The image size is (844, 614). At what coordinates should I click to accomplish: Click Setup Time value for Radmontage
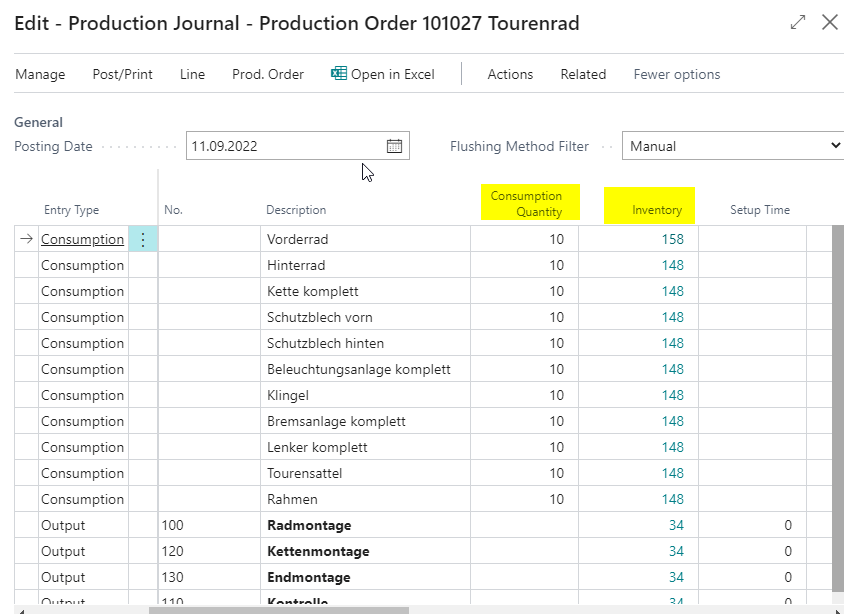pos(787,525)
